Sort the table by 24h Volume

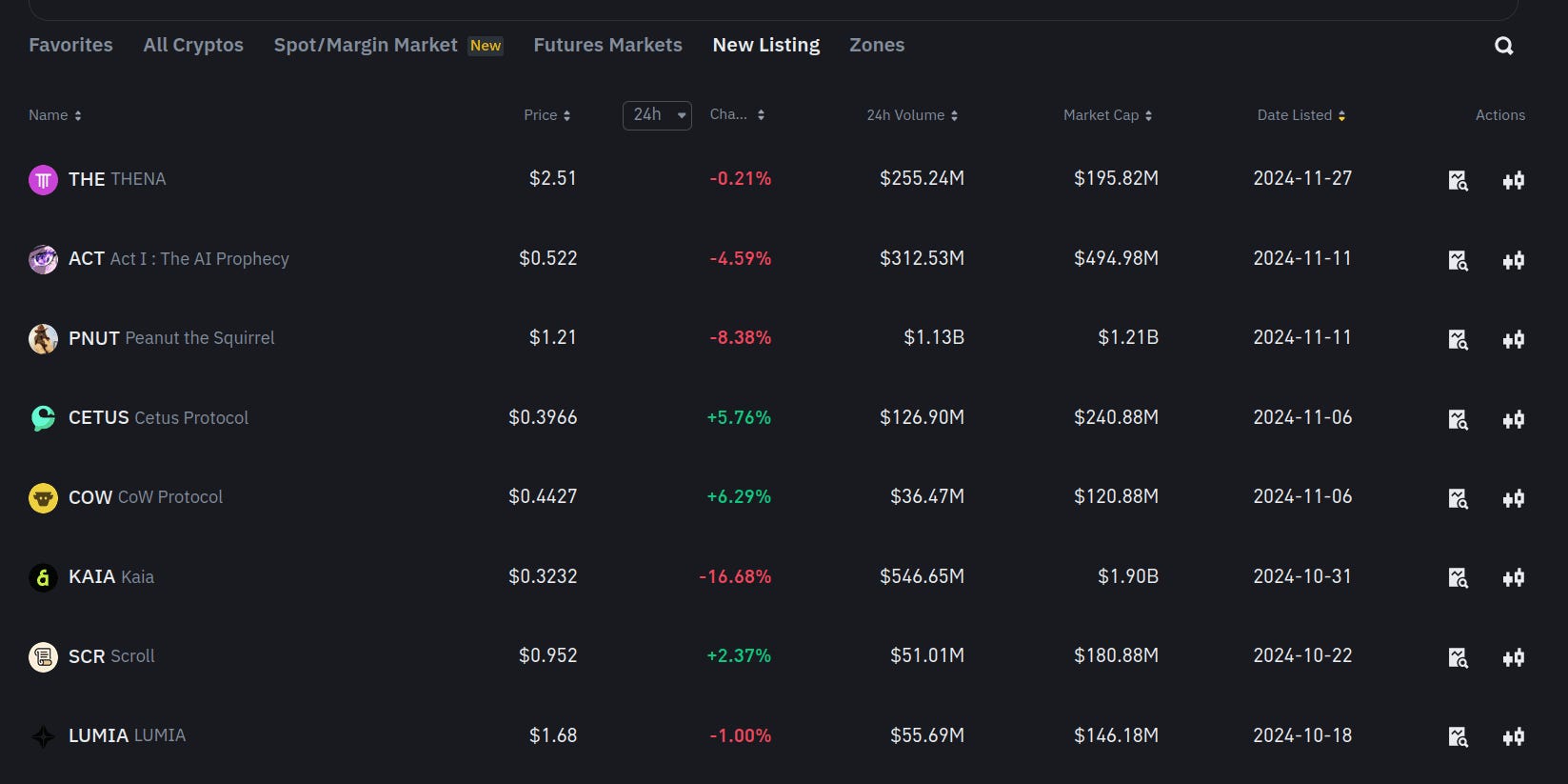point(912,115)
